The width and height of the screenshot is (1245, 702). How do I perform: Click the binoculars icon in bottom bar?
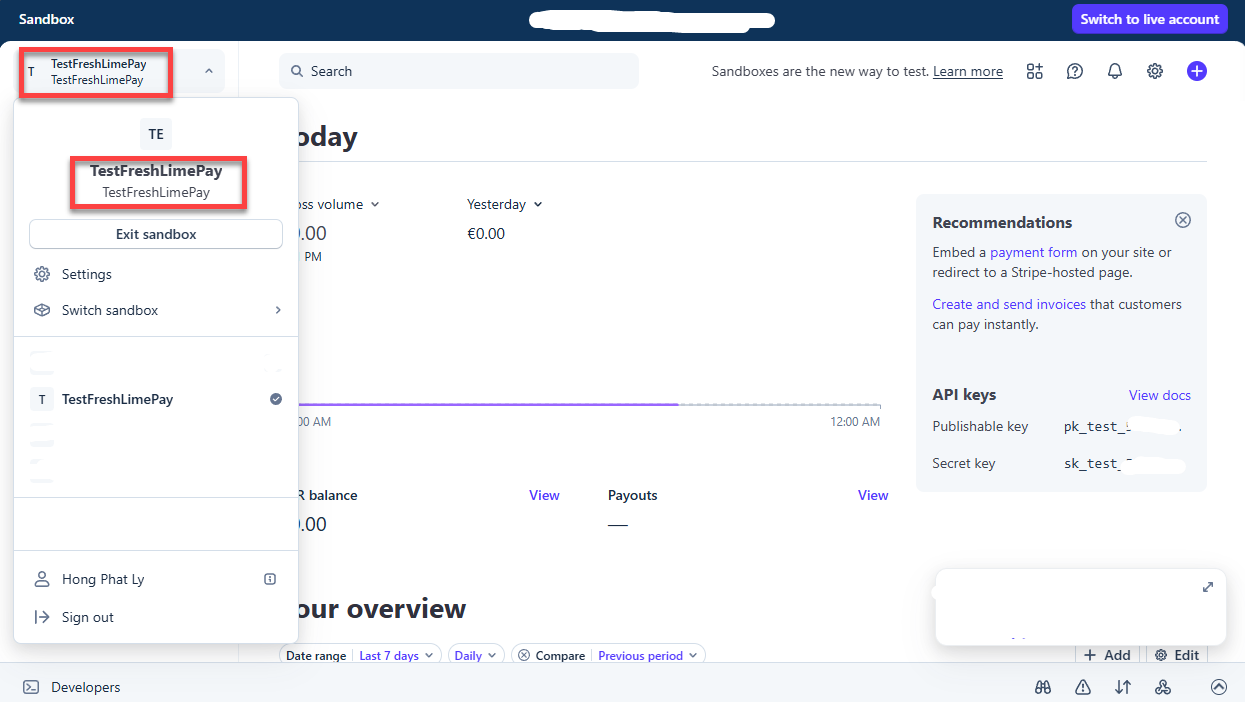click(1043, 687)
